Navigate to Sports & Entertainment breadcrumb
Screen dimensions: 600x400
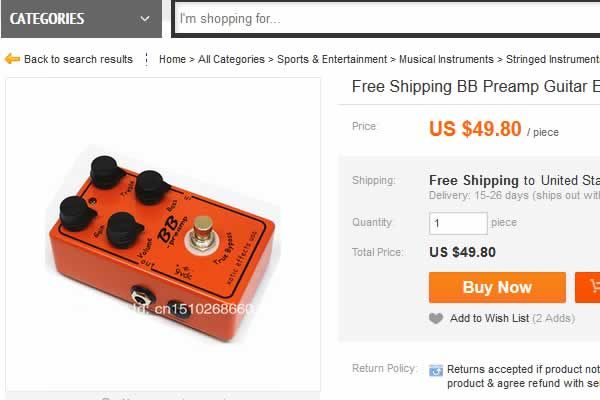pos(332,59)
